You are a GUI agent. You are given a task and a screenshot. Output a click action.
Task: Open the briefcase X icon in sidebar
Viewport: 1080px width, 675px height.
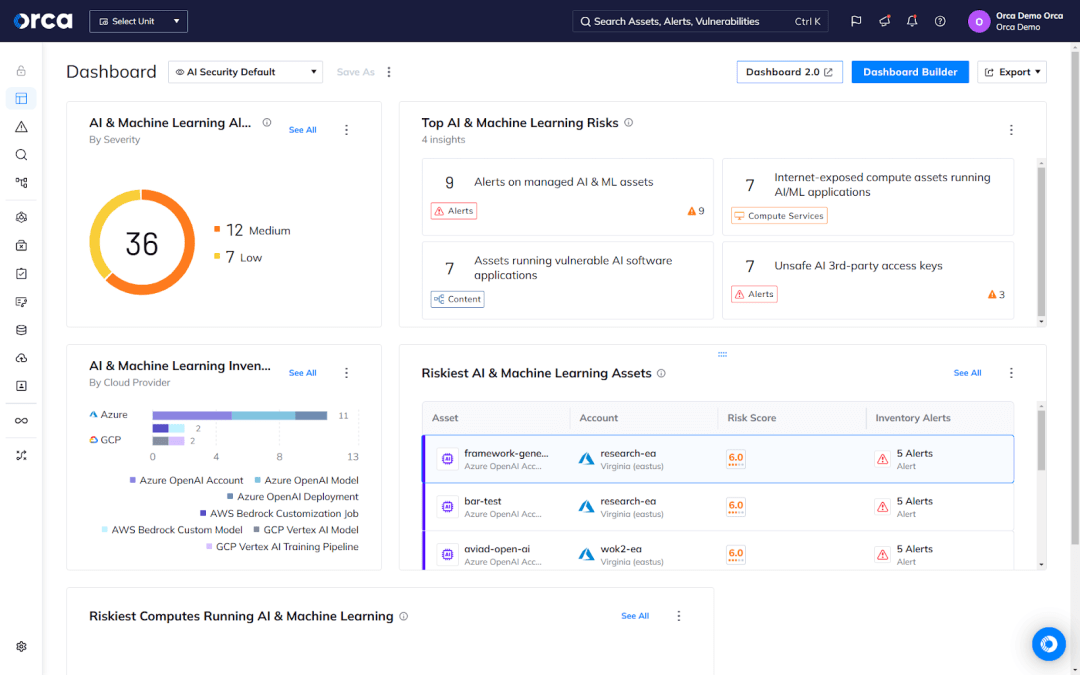(x=21, y=246)
